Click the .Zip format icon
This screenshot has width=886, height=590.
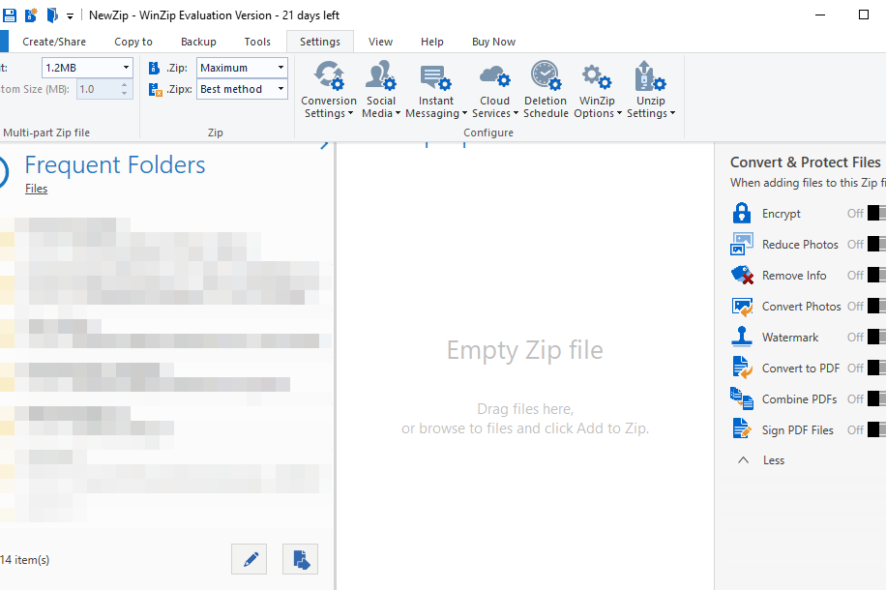[x=154, y=68]
